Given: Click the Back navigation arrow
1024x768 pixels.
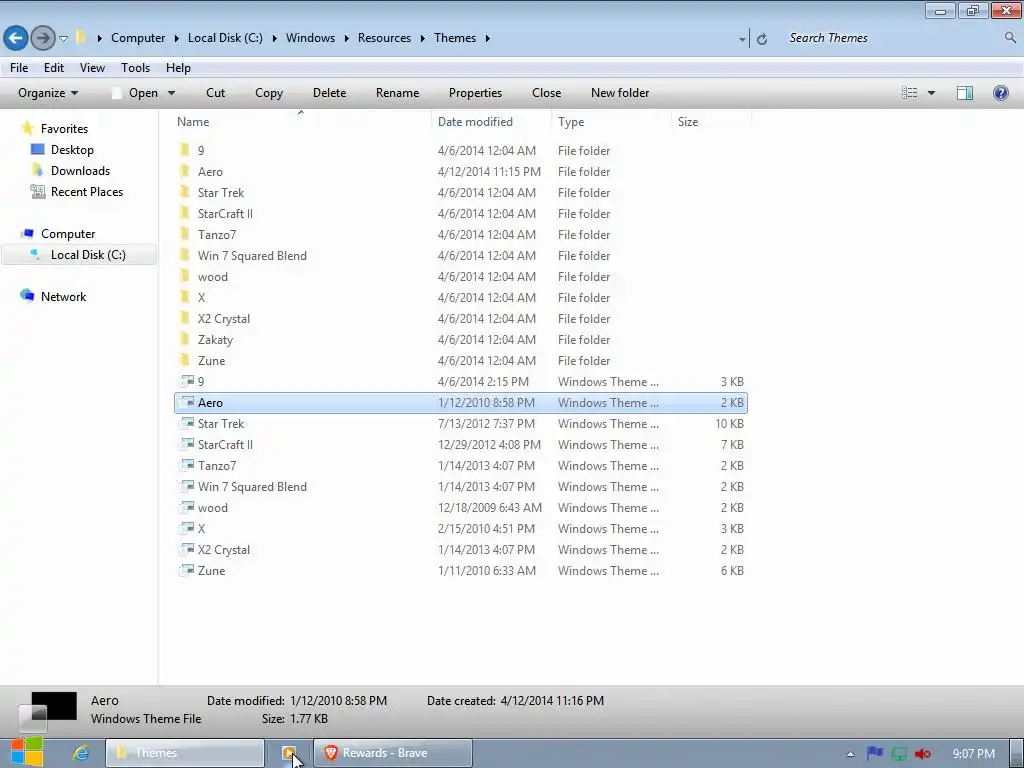Looking at the screenshot, I should point(16,38).
